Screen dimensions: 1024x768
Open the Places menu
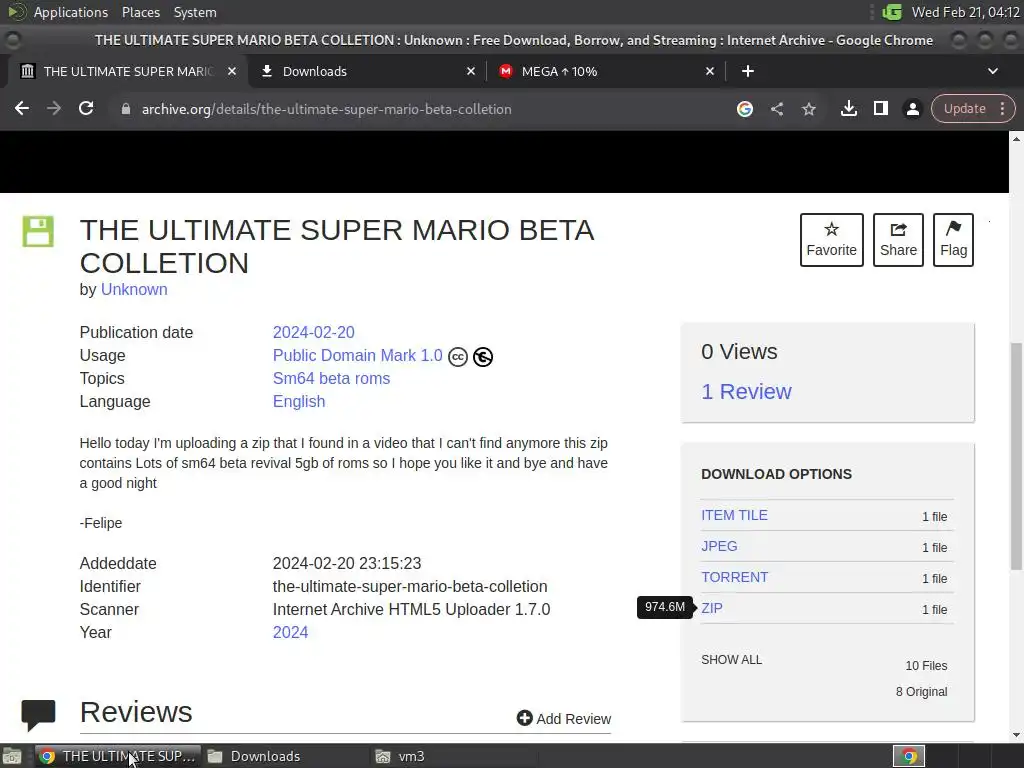point(140,12)
